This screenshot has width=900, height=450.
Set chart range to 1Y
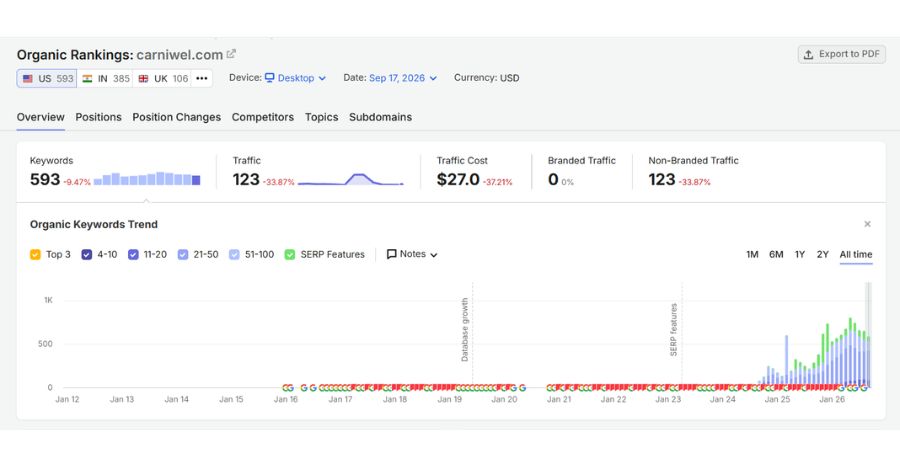pos(800,254)
